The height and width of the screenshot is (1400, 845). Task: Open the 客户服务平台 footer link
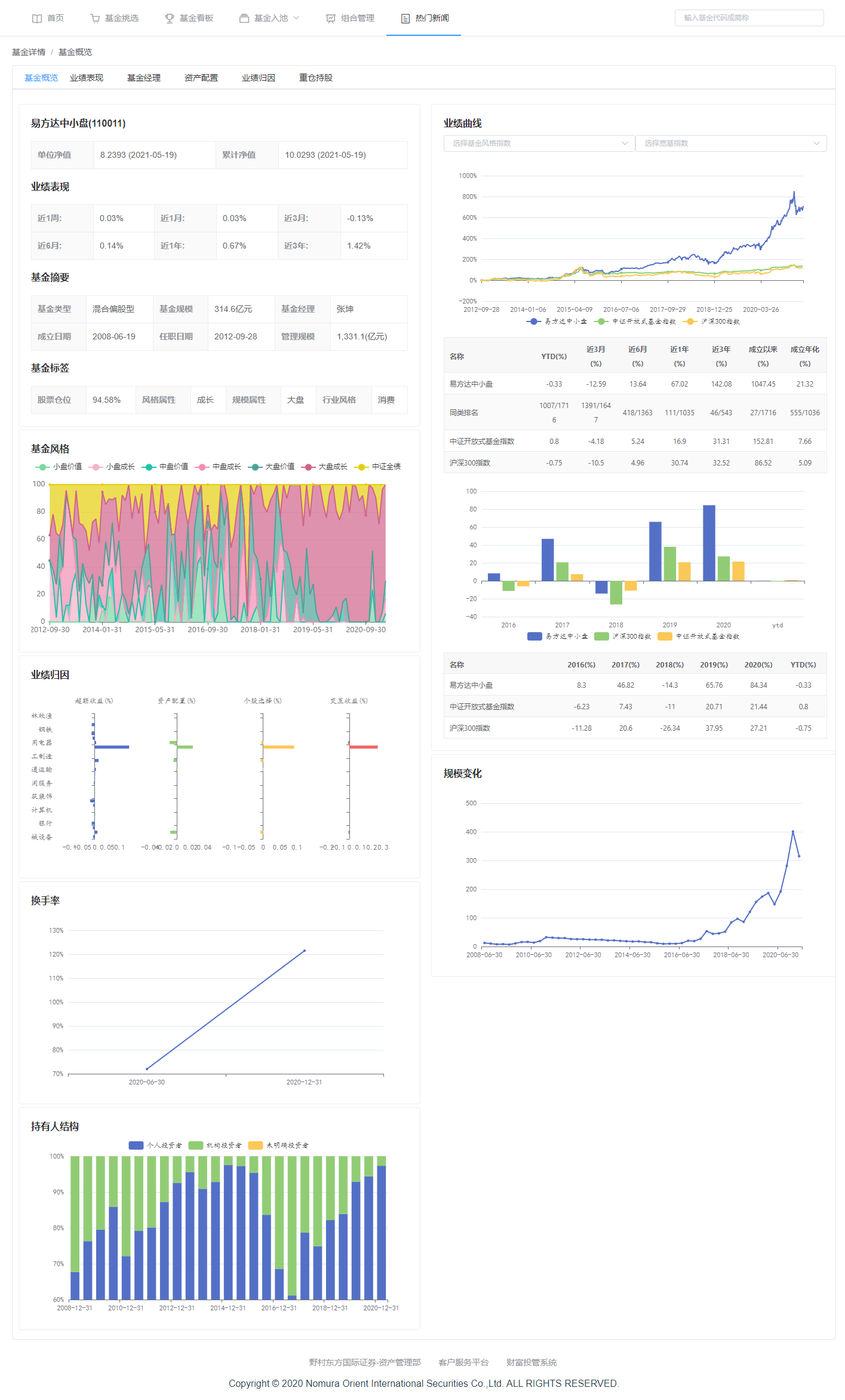tap(463, 1362)
